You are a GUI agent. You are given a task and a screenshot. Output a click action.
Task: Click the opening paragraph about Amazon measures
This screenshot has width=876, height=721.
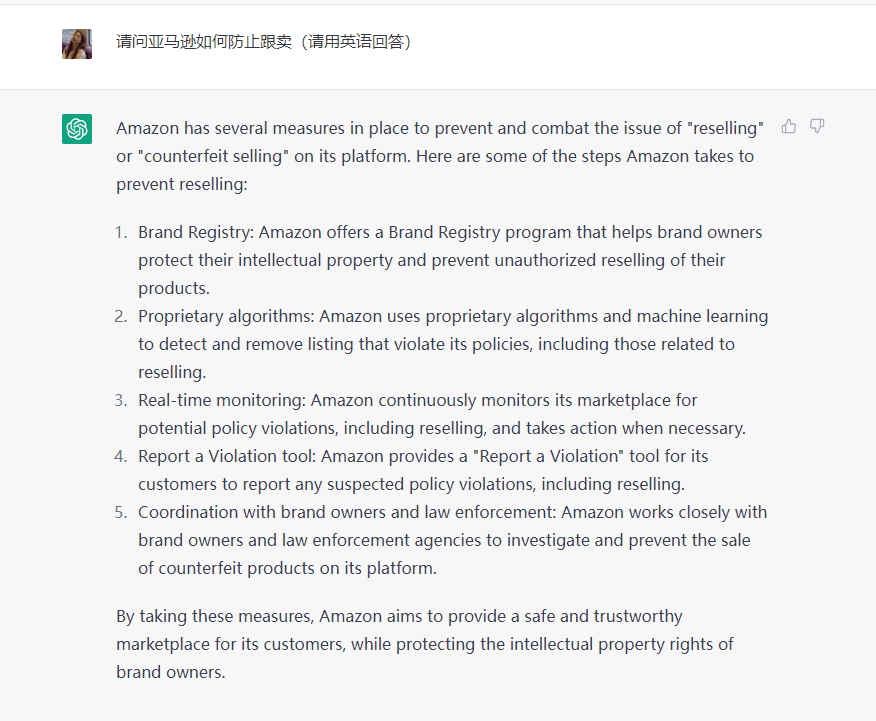click(x=440, y=156)
